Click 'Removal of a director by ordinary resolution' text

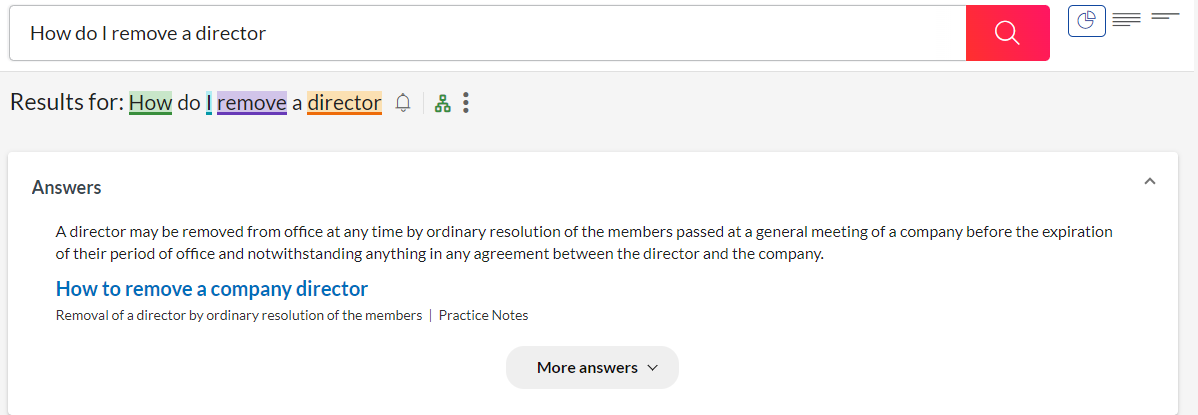tap(239, 315)
